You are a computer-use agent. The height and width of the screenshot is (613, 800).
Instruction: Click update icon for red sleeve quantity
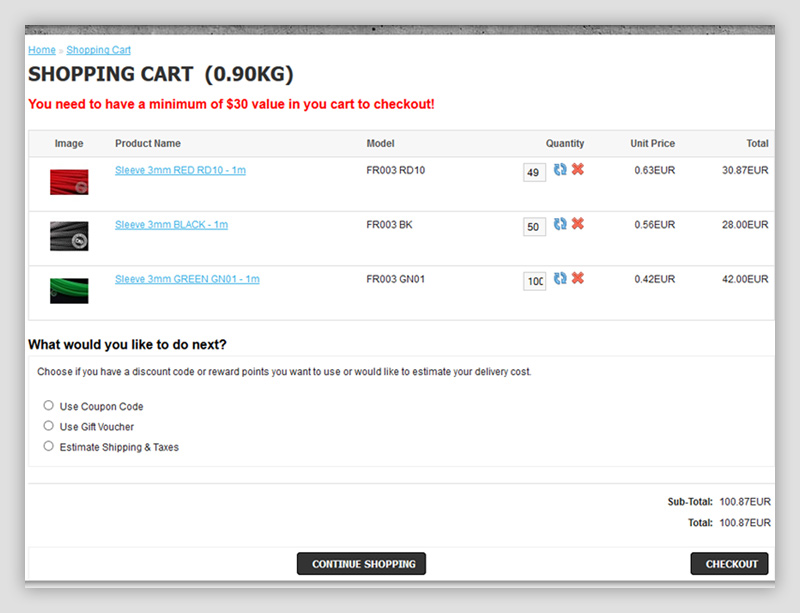point(560,170)
